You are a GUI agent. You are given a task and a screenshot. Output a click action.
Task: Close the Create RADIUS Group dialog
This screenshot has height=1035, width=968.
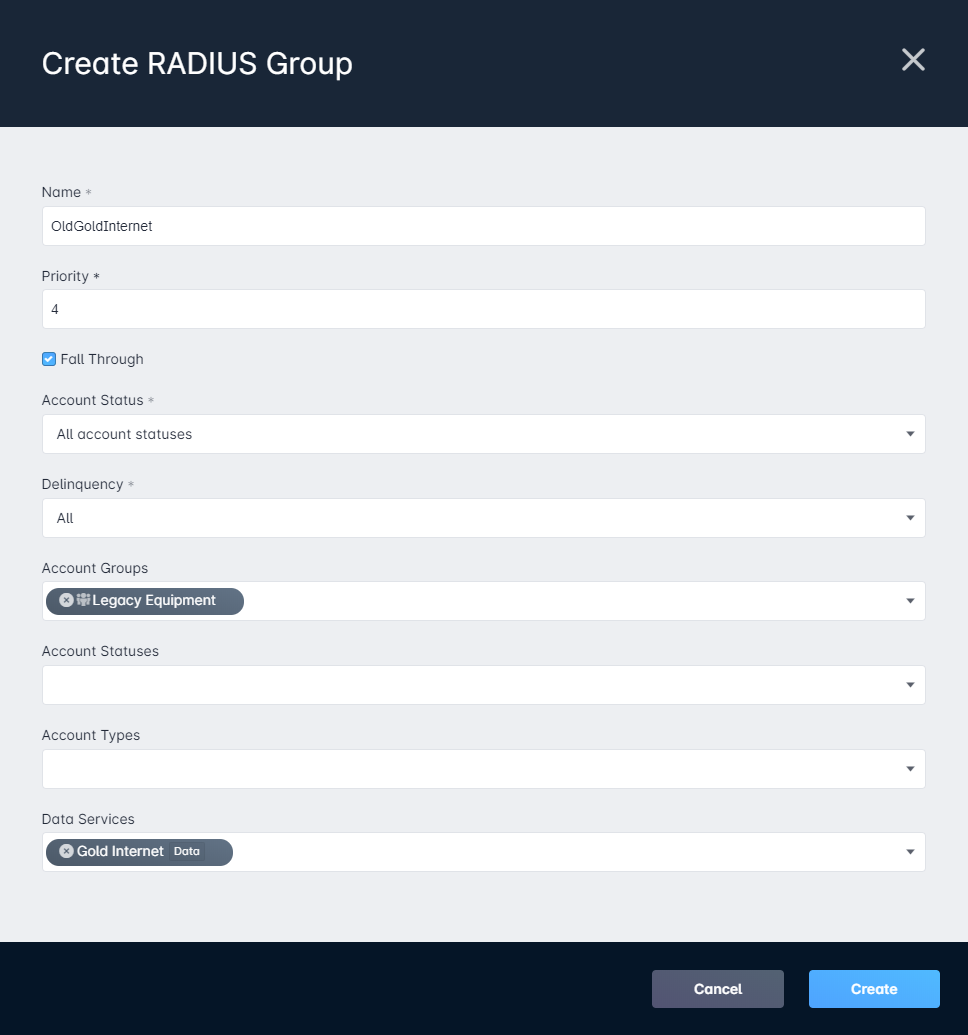point(913,60)
